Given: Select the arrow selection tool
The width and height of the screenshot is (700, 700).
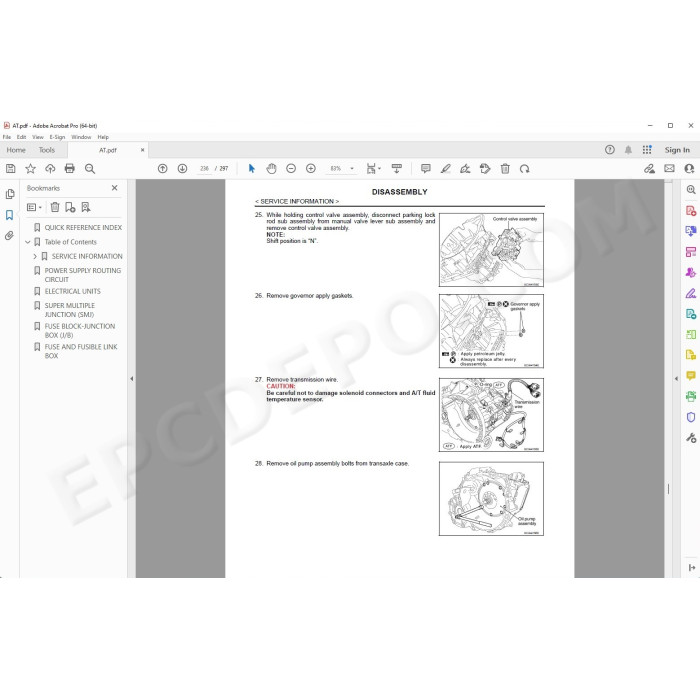Looking at the screenshot, I should (x=251, y=168).
